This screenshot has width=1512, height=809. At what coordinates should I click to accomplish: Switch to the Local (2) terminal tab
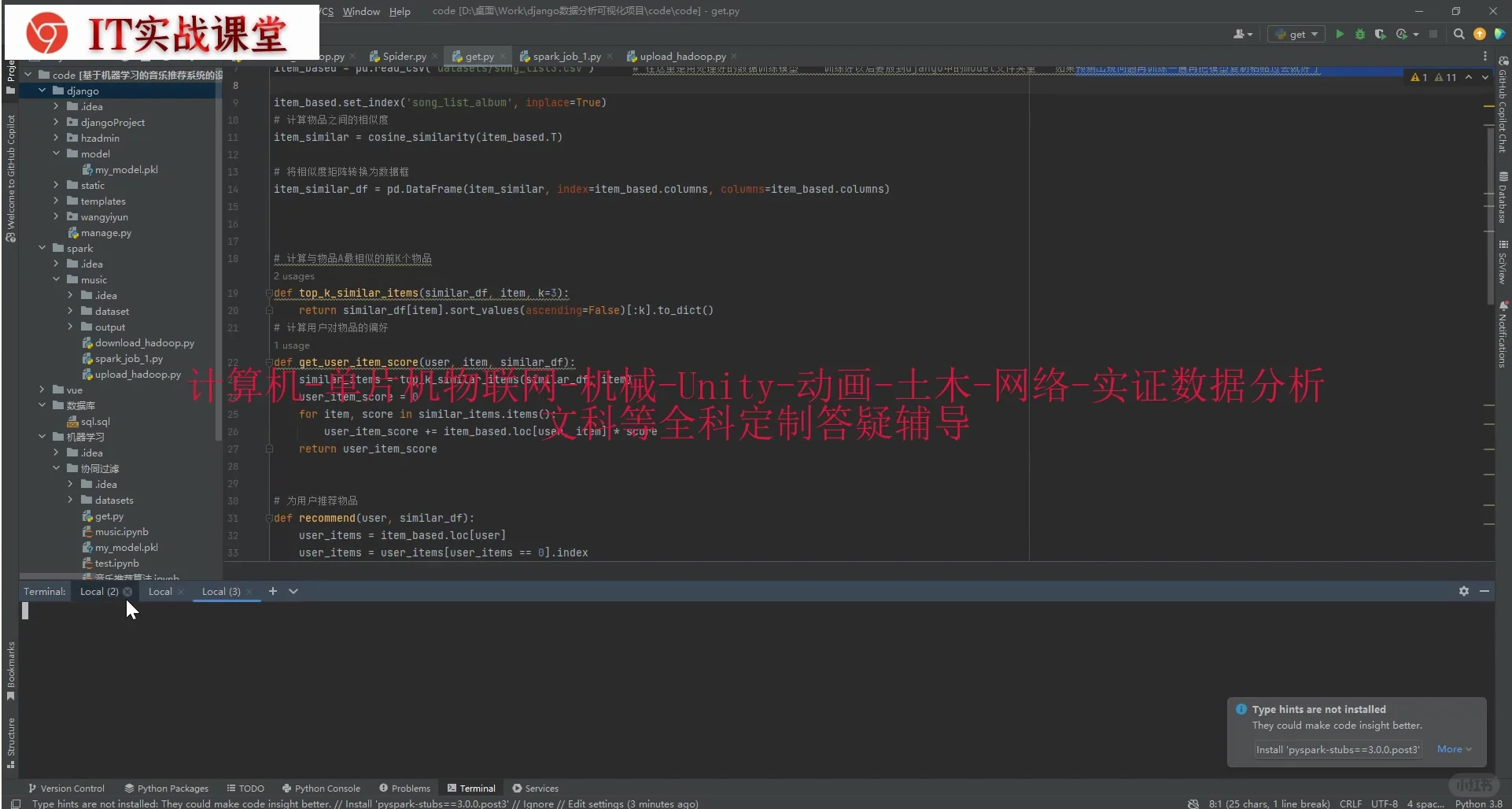coord(99,592)
